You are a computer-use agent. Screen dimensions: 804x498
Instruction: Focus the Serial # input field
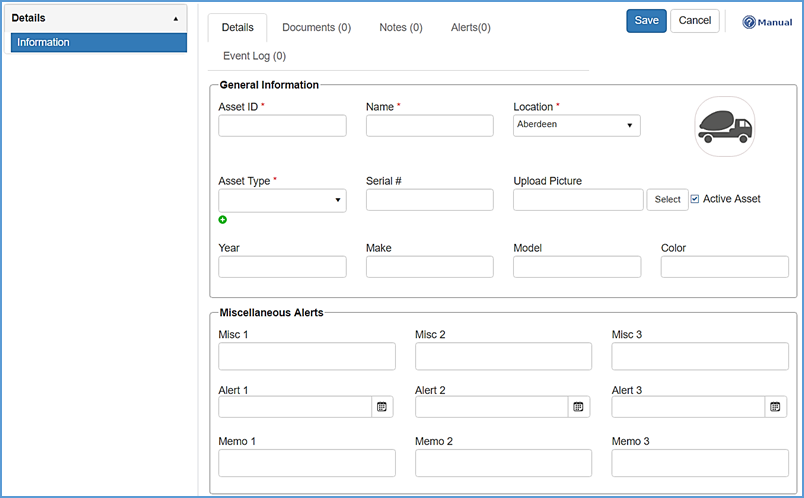[429, 200]
